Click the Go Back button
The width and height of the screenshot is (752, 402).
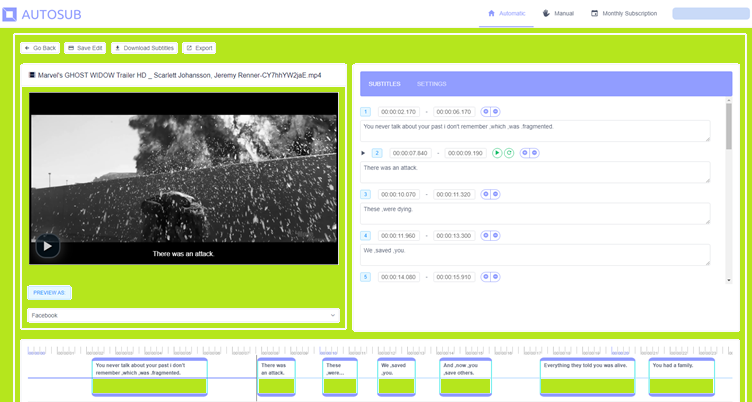coord(40,48)
